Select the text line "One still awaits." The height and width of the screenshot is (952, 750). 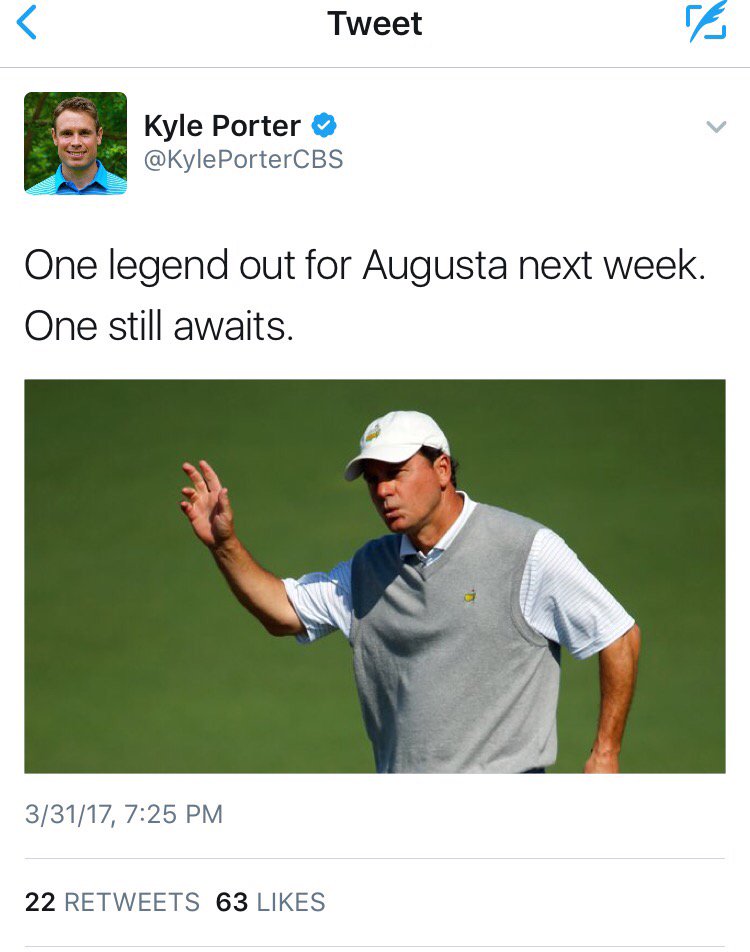click(159, 326)
